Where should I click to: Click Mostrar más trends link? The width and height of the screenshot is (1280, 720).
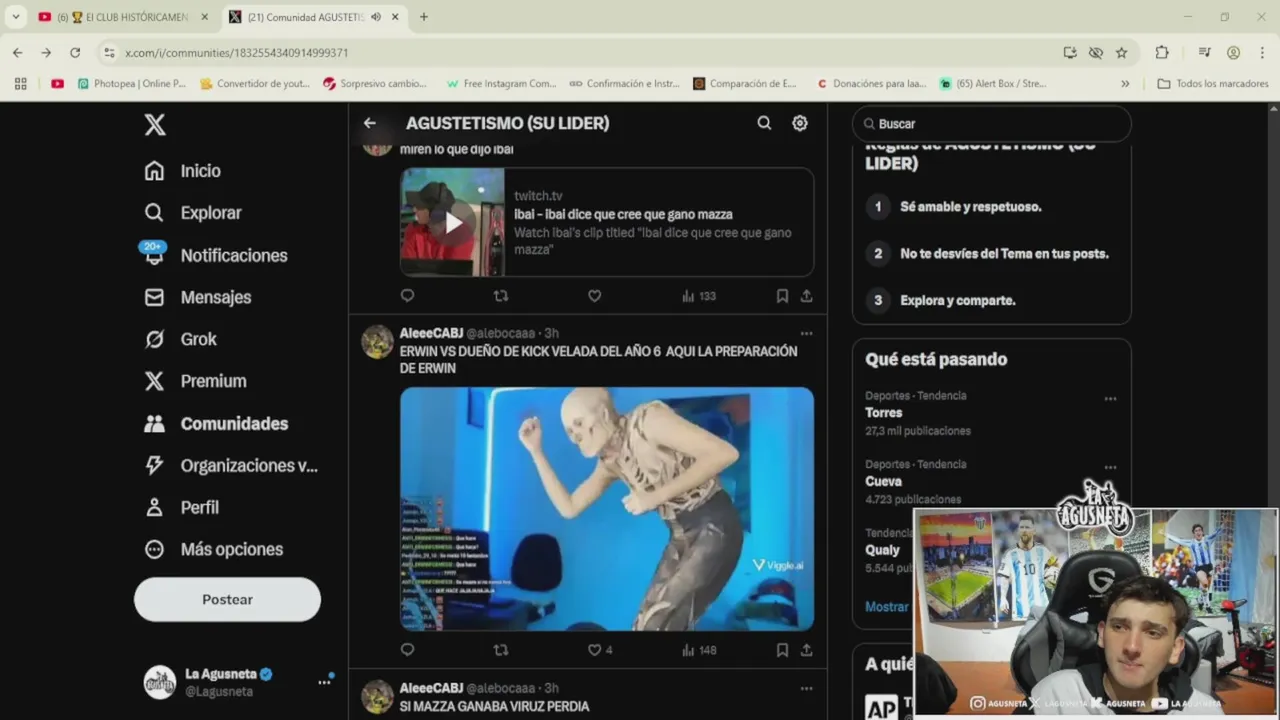click(887, 607)
